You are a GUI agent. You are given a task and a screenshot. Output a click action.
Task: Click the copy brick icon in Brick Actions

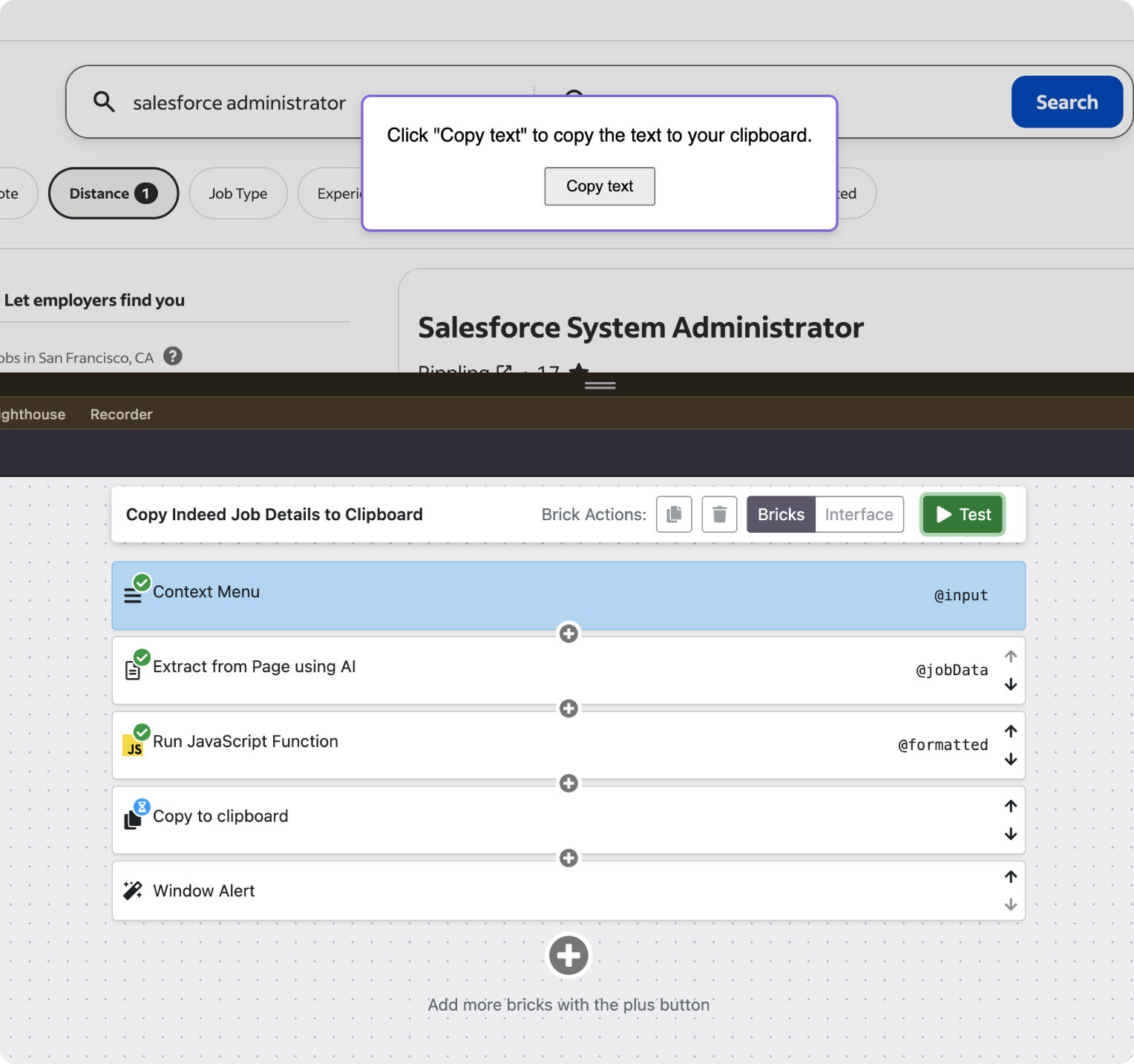pos(674,514)
